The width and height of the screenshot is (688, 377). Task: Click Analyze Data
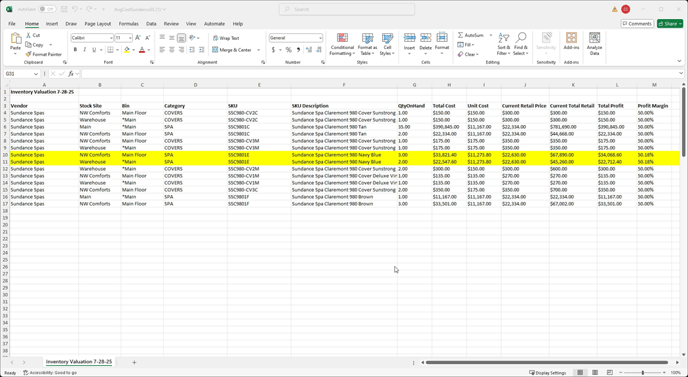click(x=595, y=43)
